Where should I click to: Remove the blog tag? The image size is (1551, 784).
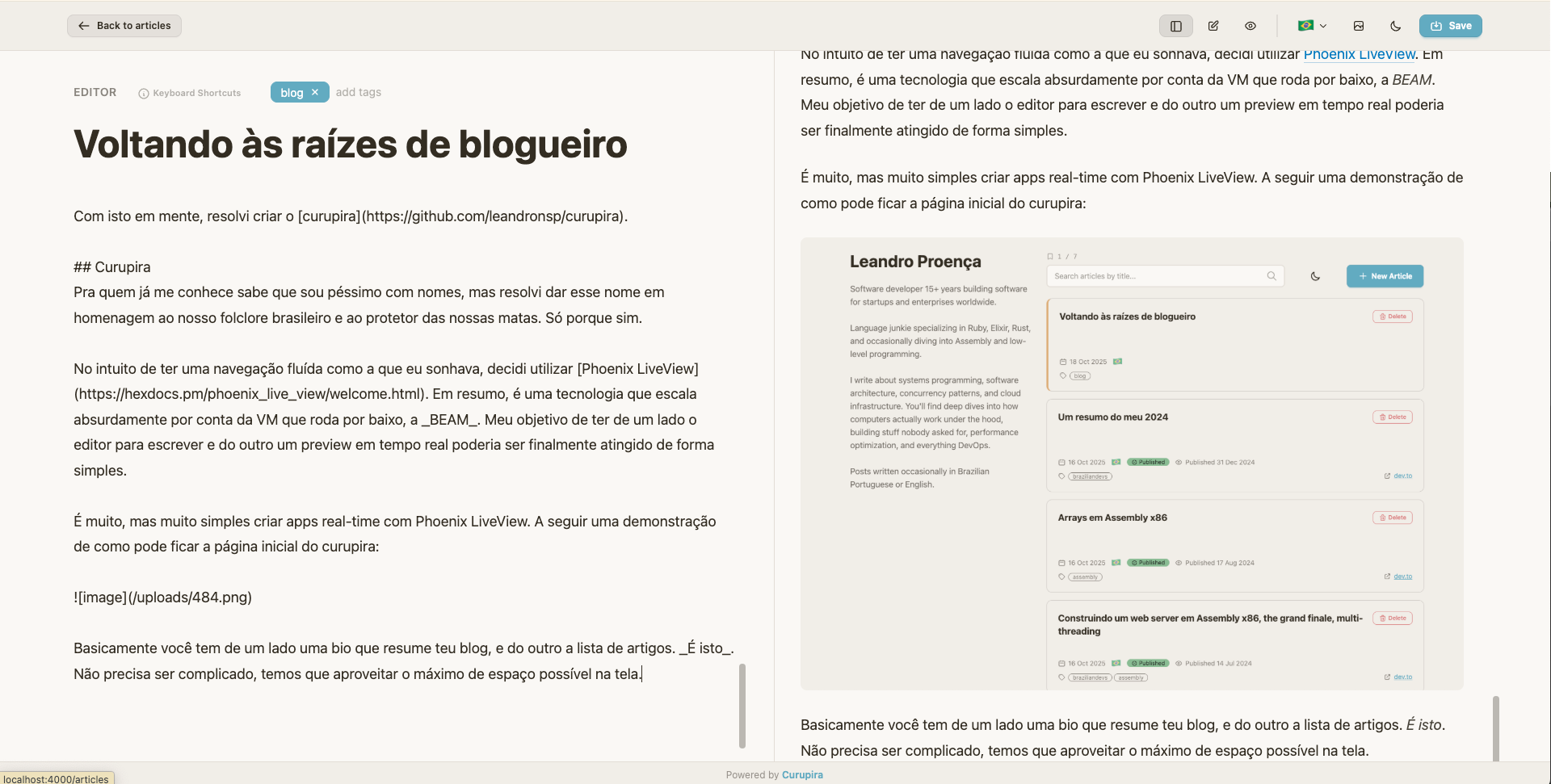(315, 92)
